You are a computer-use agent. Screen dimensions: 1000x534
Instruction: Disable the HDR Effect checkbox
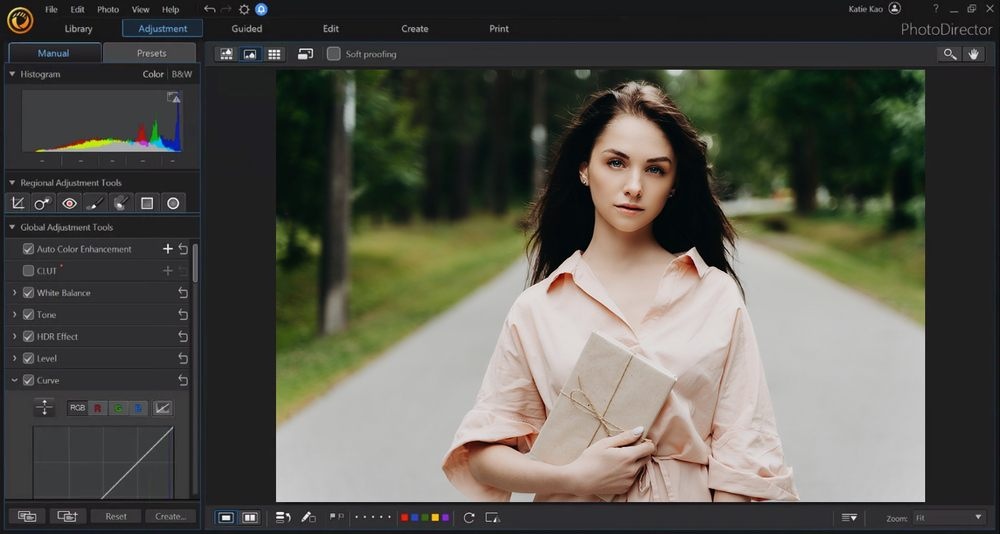(28, 337)
